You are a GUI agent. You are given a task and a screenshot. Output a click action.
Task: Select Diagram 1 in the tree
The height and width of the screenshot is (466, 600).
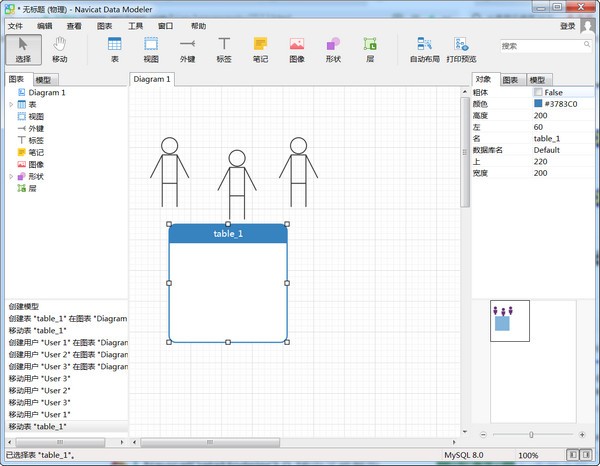(47, 92)
